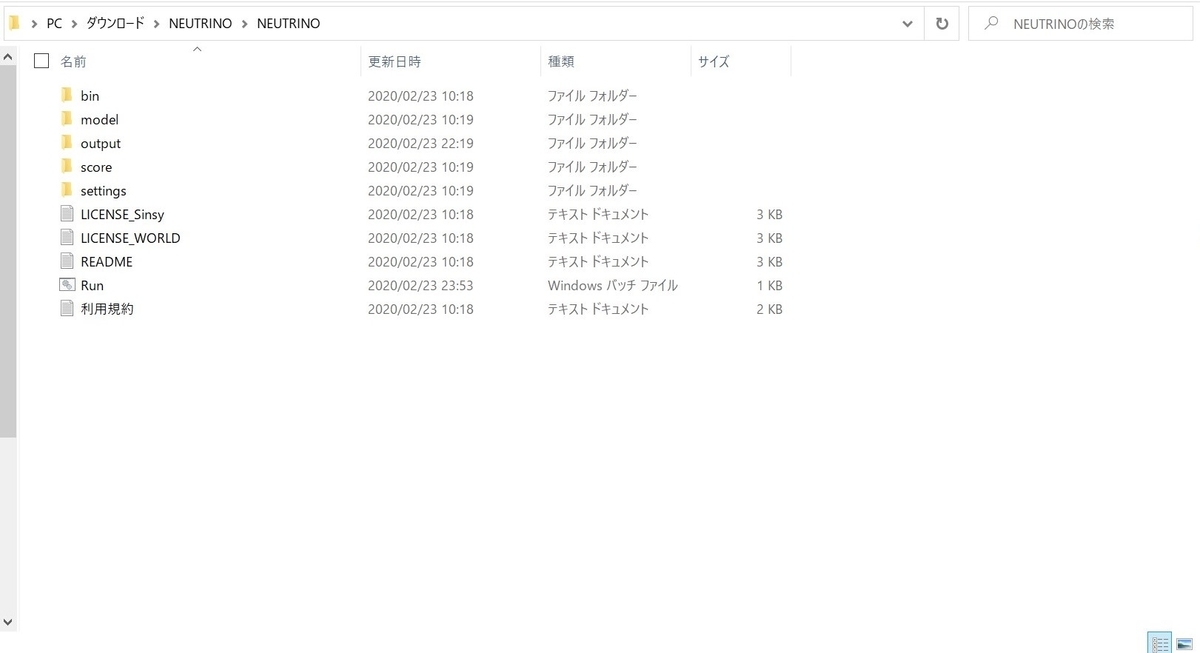Click the score folder icon

coord(67,167)
